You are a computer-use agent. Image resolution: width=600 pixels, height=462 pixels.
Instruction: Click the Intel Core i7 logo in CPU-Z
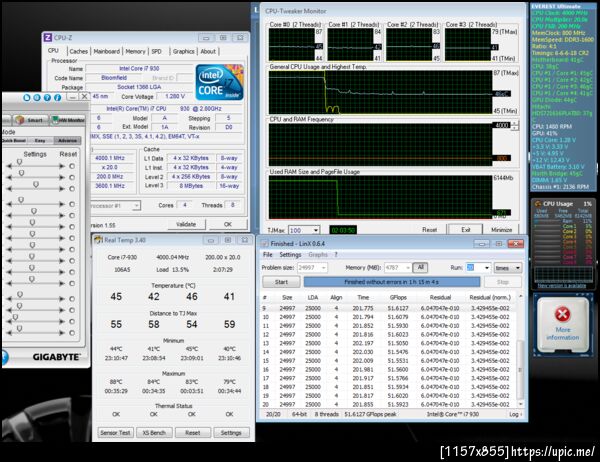point(219,82)
